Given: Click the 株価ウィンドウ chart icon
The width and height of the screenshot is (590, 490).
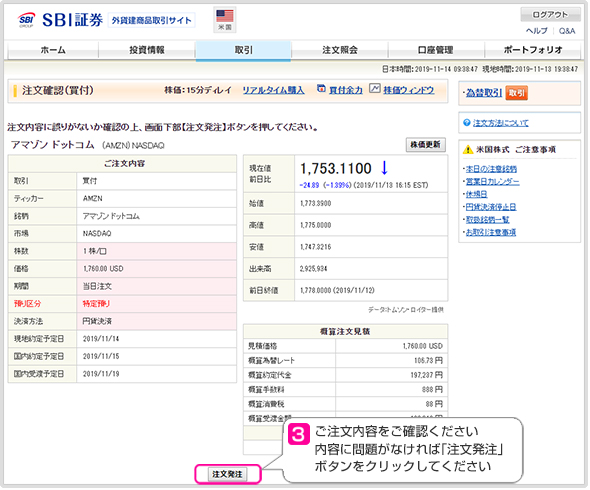Looking at the screenshot, I should (374, 88).
